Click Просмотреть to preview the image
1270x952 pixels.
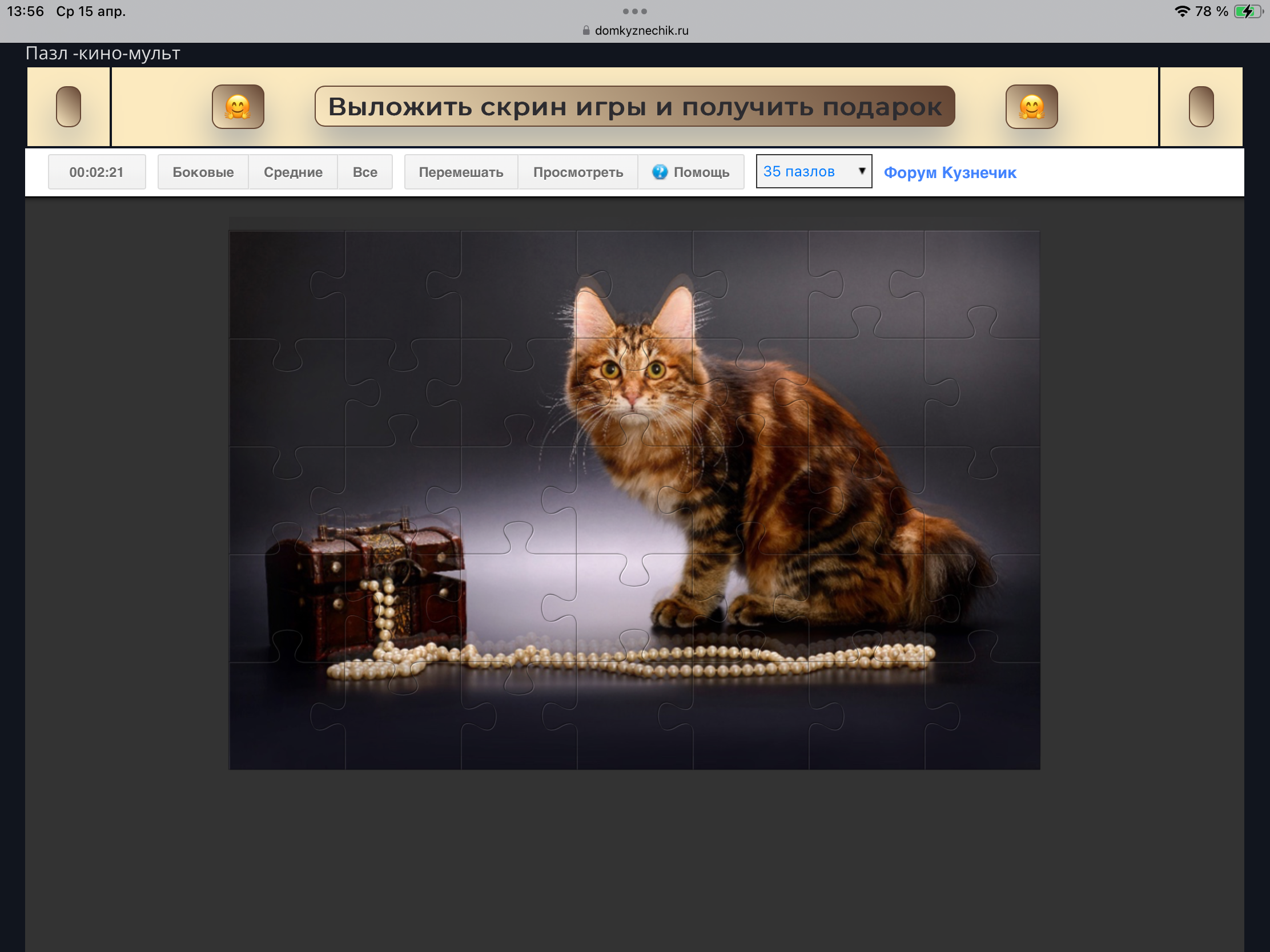[577, 172]
